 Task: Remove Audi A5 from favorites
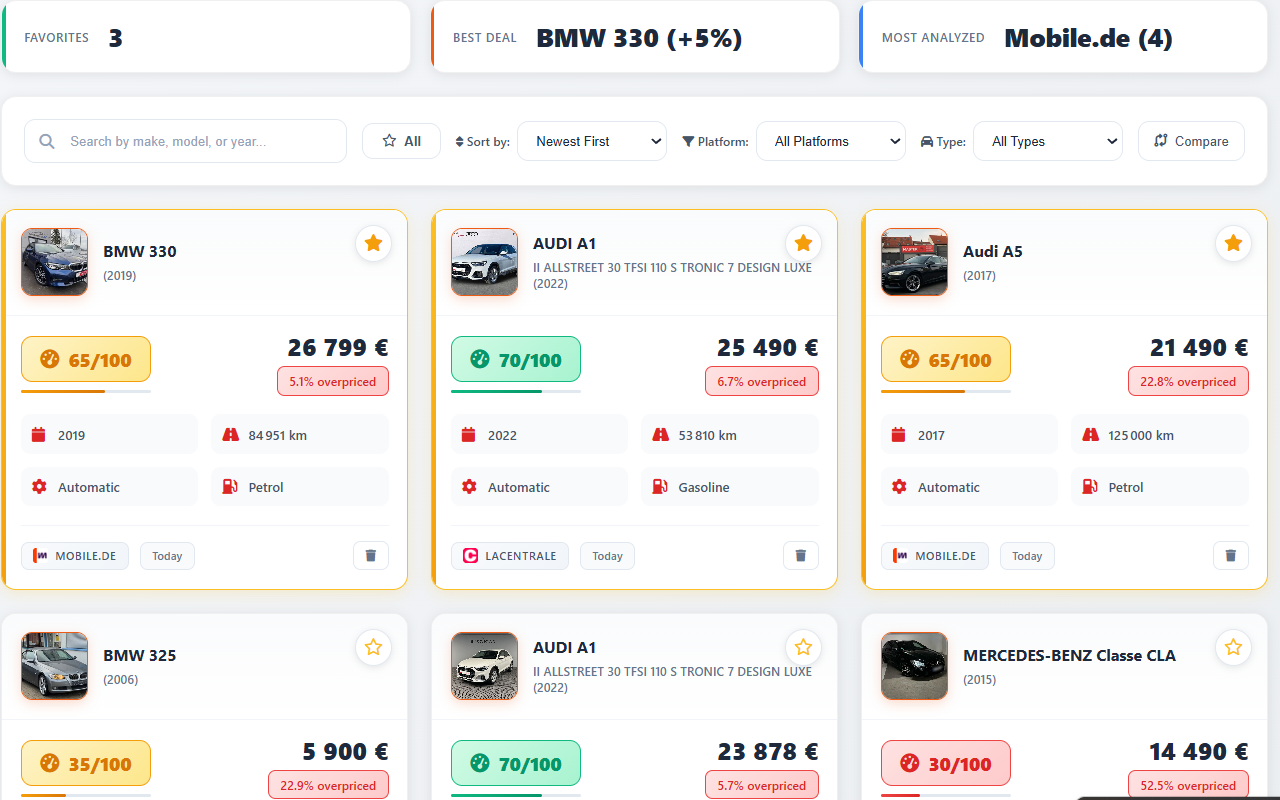1233,243
